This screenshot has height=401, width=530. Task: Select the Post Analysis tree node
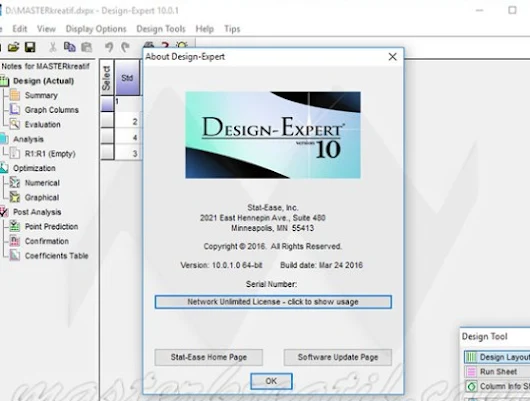pos(37,212)
